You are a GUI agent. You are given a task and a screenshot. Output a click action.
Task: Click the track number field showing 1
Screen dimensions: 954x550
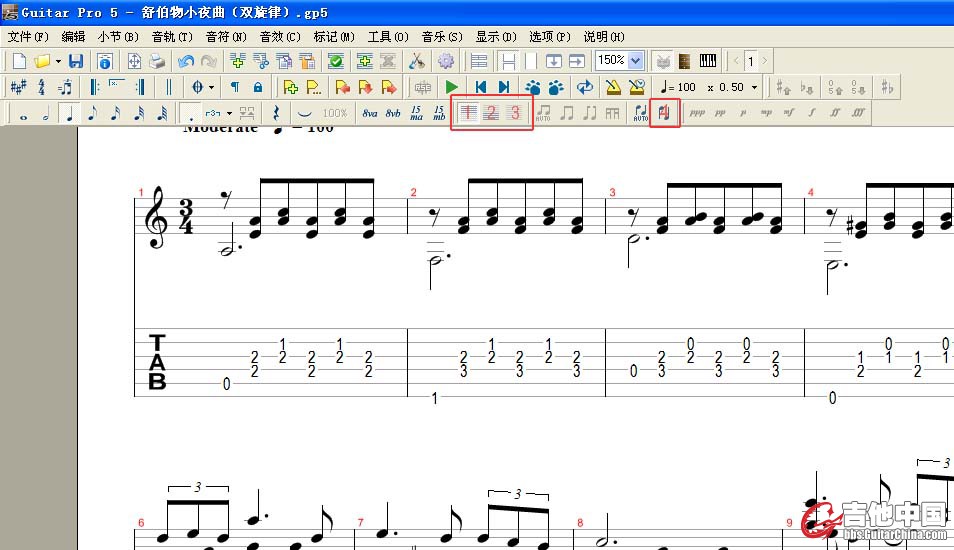pyautogui.click(x=751, y=61)
